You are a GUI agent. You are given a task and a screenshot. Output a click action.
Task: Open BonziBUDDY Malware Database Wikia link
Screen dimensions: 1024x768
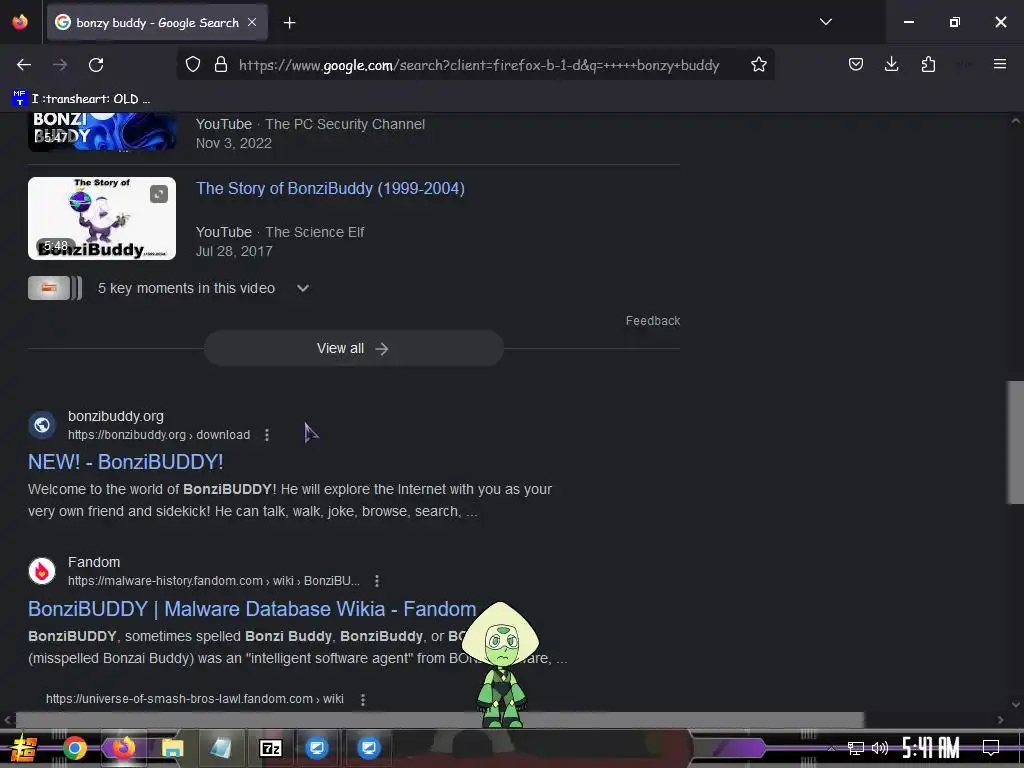pyautogui.click(x=252, y=609)
